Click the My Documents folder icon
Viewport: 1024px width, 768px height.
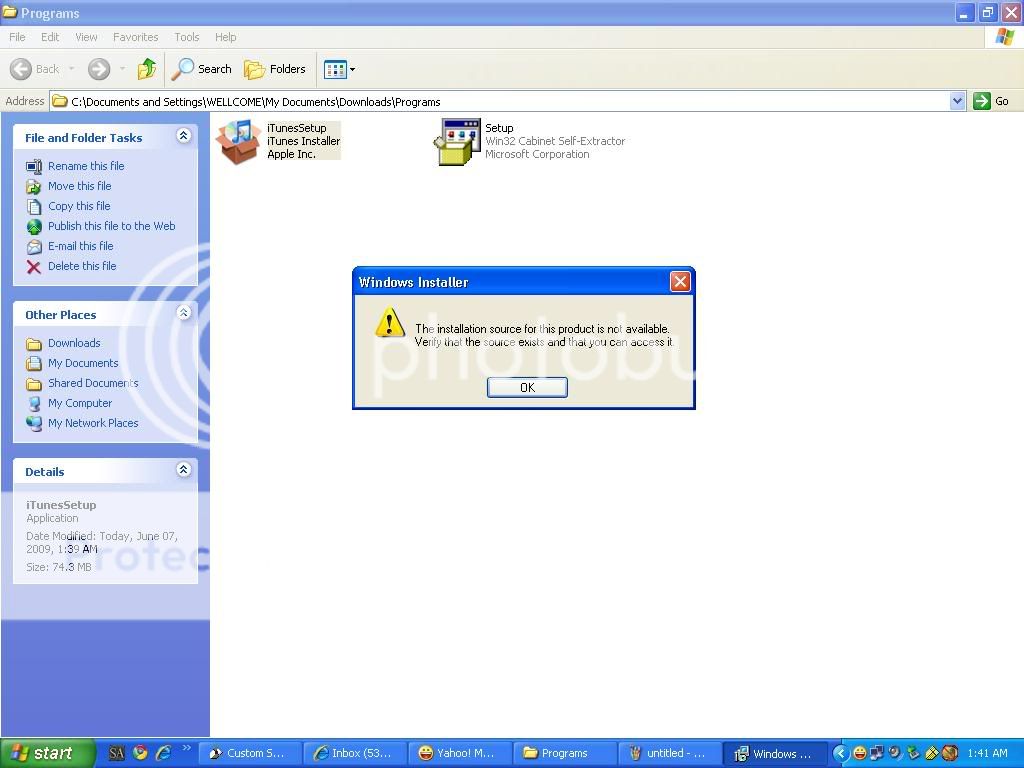[x=34, y=364]
